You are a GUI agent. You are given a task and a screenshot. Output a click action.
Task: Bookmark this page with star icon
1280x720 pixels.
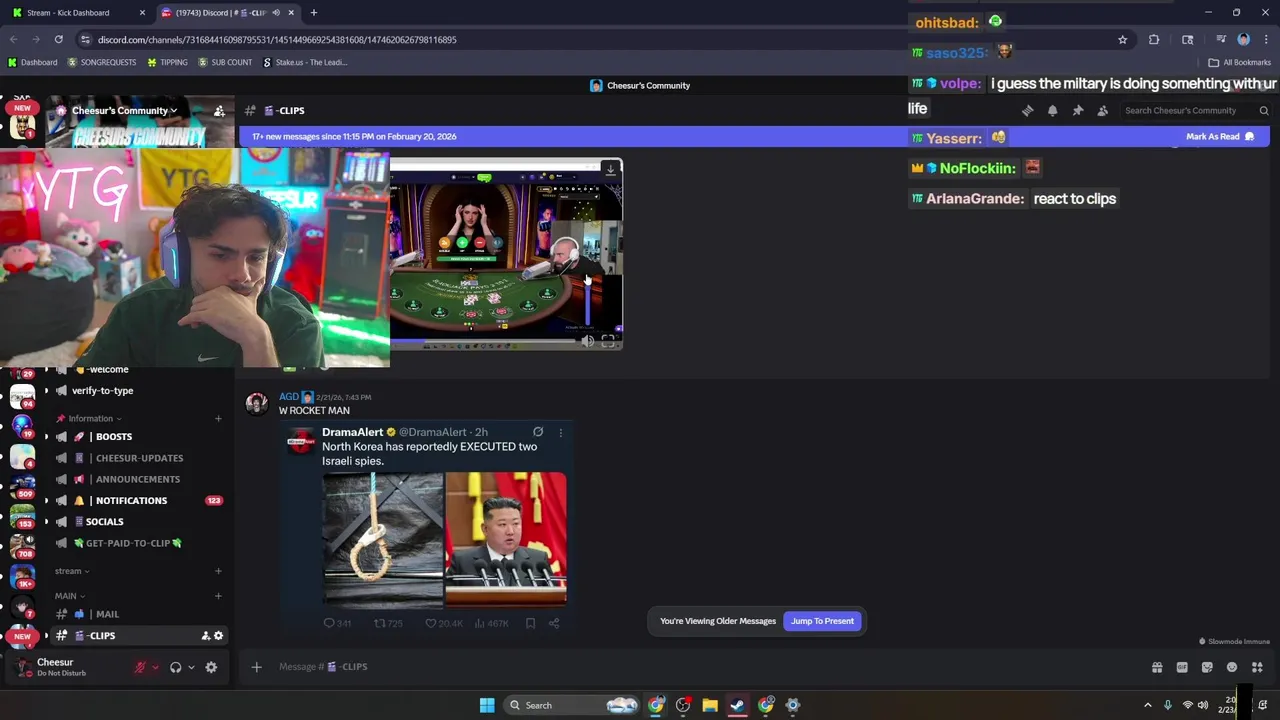1122,40
